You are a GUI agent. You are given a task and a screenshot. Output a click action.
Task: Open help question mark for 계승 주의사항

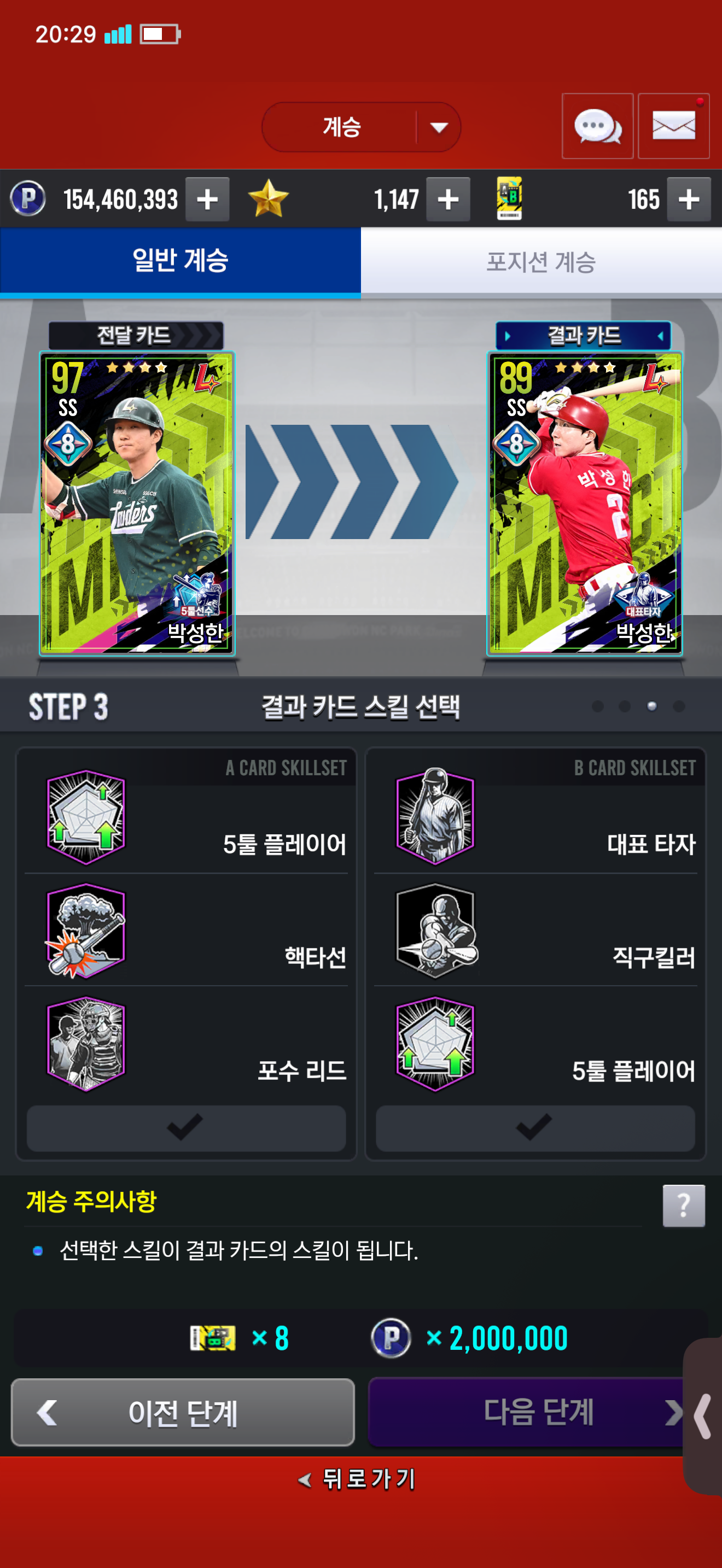coord(684,1205)
